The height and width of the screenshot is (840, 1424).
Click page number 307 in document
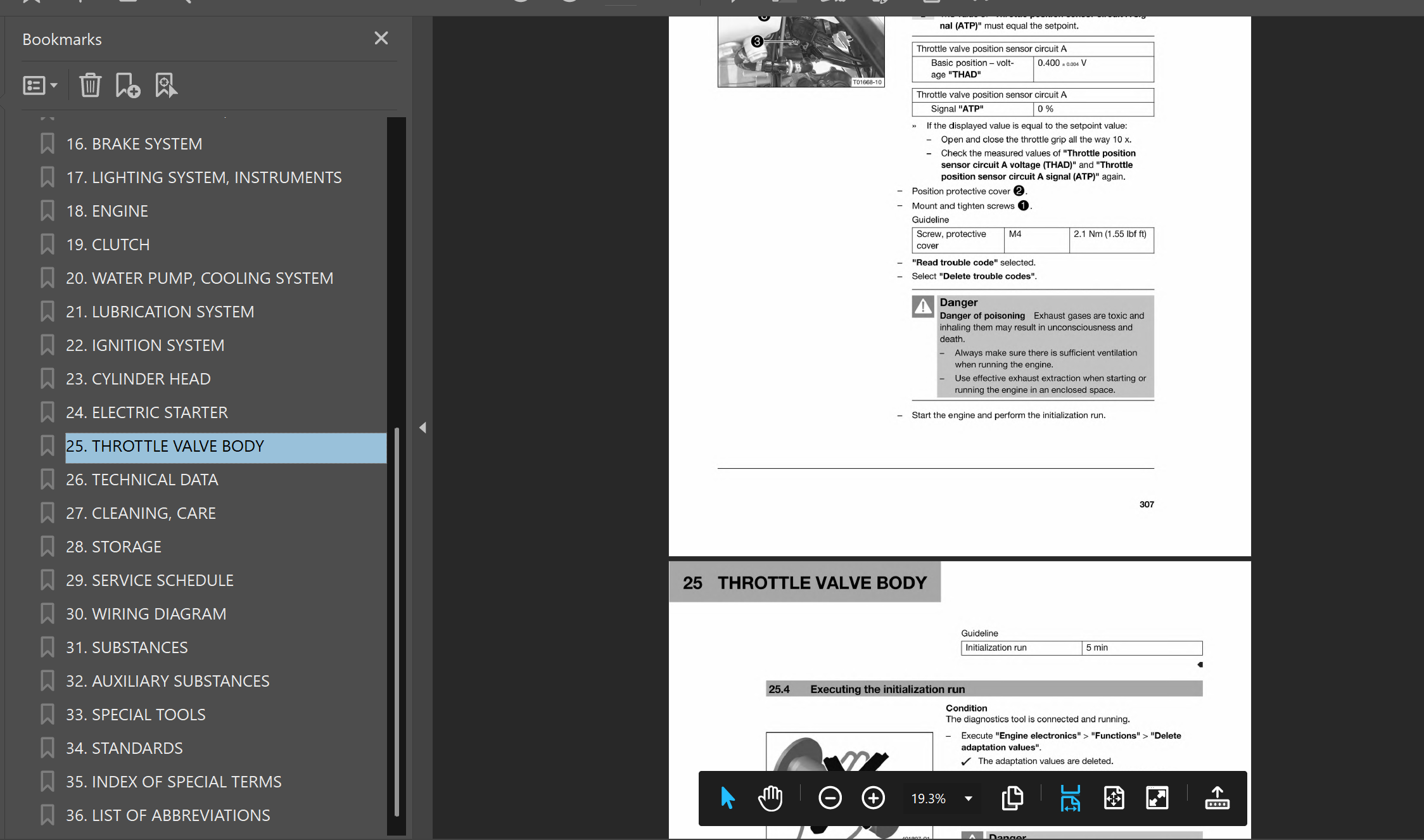(x=1147, y=505)
